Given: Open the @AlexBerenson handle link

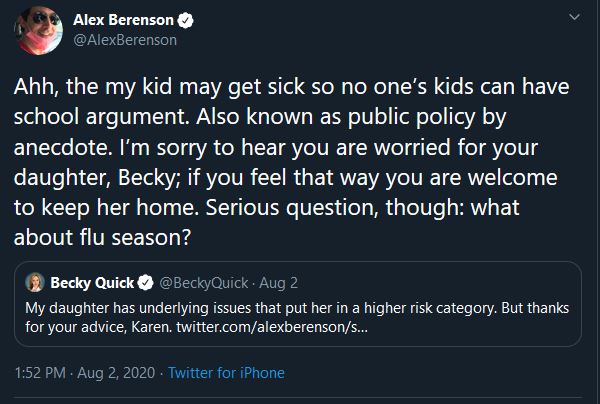Looking at the screenshot, I should [x=125, y=40].
